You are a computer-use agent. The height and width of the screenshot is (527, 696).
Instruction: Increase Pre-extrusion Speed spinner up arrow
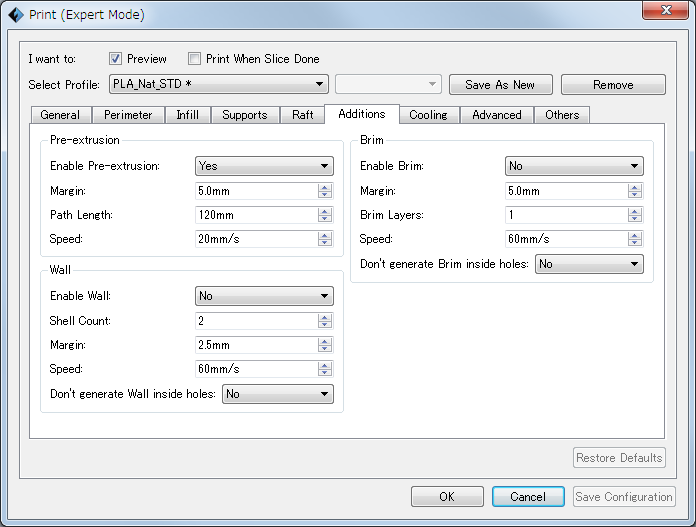324,235
